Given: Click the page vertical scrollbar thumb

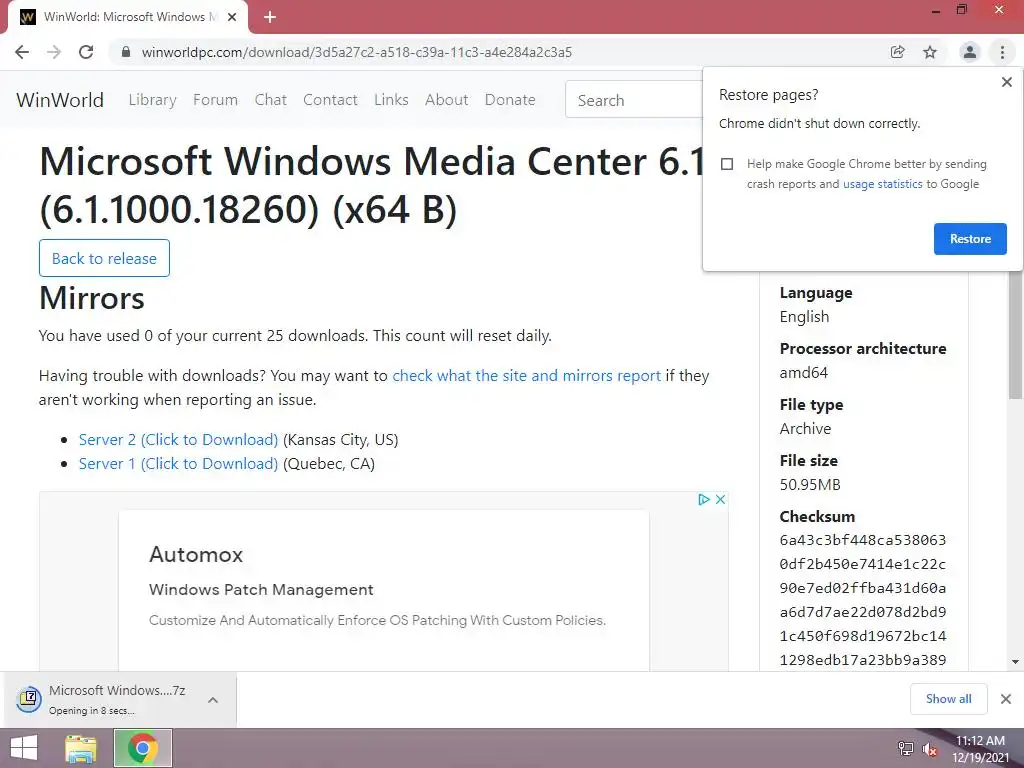Looking at the screenshot, I should (1015, 334).
